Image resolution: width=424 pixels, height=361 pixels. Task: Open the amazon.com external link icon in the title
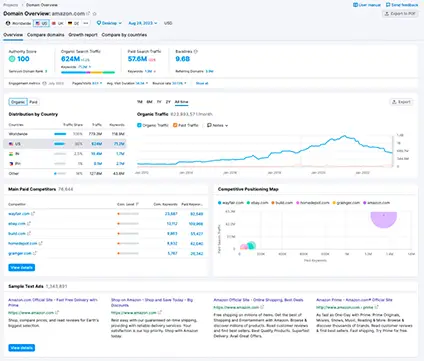[x=88, y=14]
